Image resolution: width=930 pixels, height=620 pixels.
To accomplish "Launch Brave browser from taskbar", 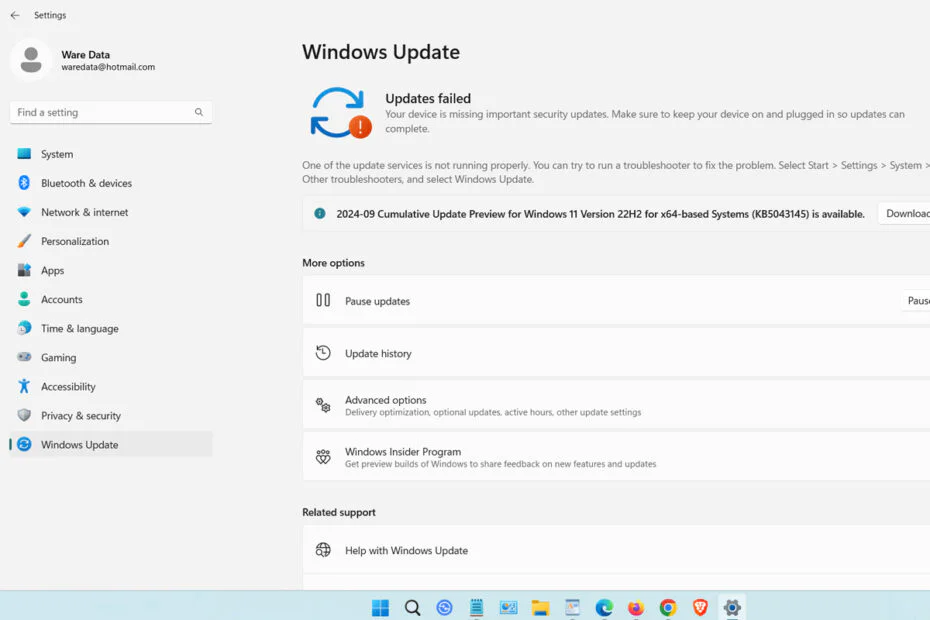I will point(700,608).
